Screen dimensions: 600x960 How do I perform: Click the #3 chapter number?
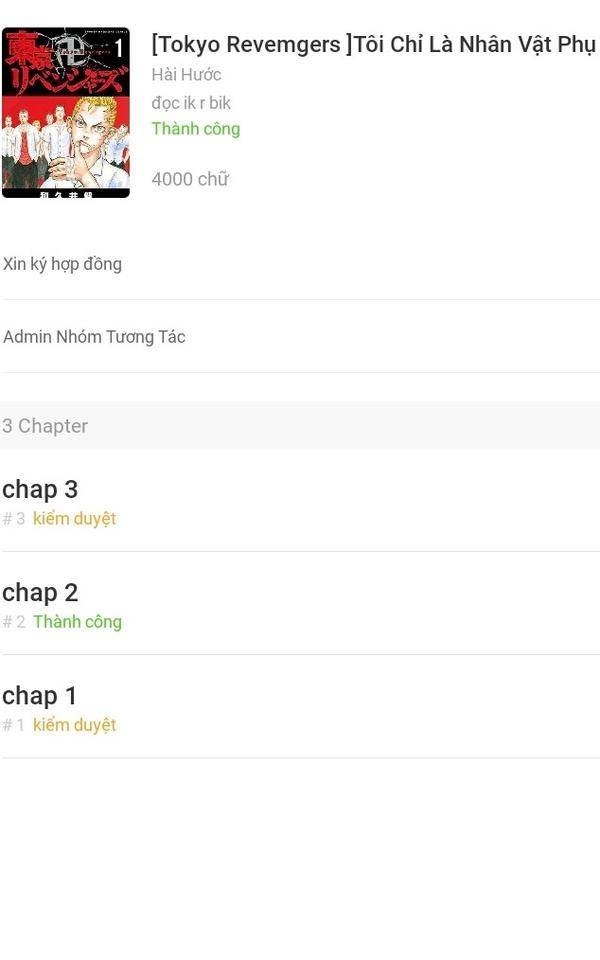point(13,519)
